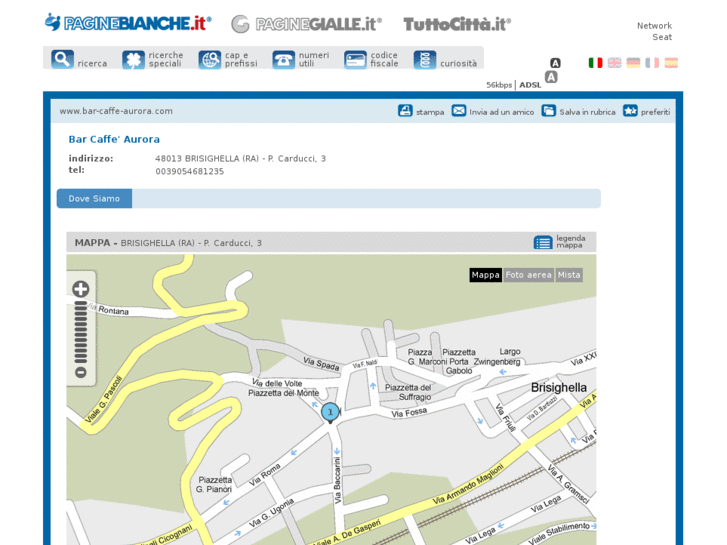Switch language to German flag
Viewport: 727px width, 545px height.
[633, 63]
